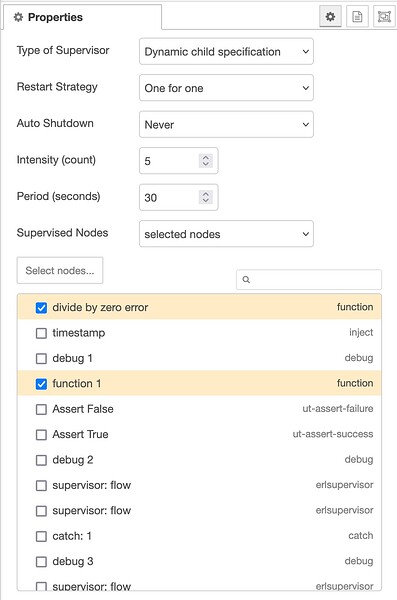Open the Type of Supervisor dropdown
Image resolution: width=397 pixels, height=600 pixels.
pyautogui.click(x=226, y=51)
